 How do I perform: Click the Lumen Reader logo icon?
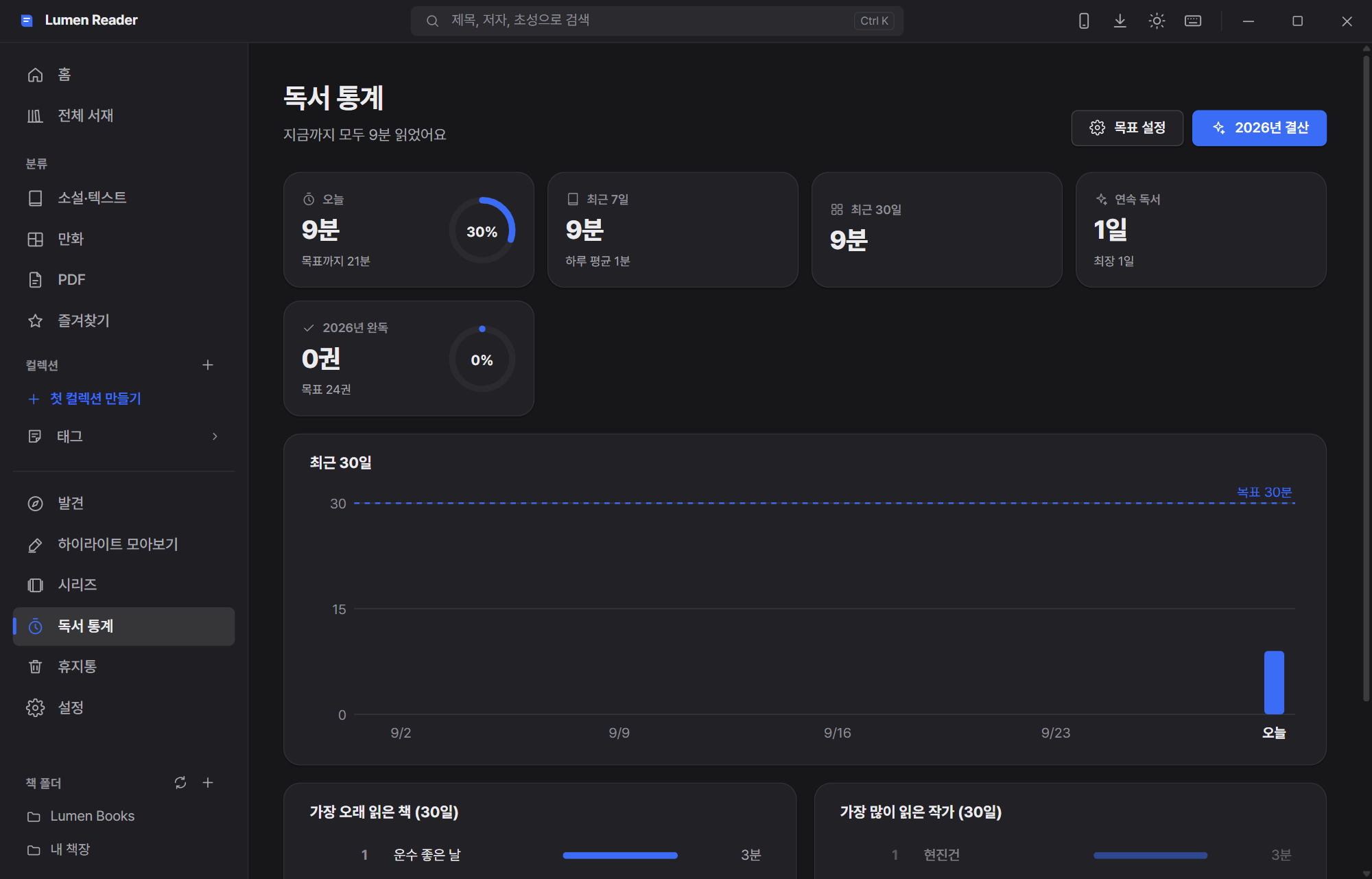pos(27,21)
